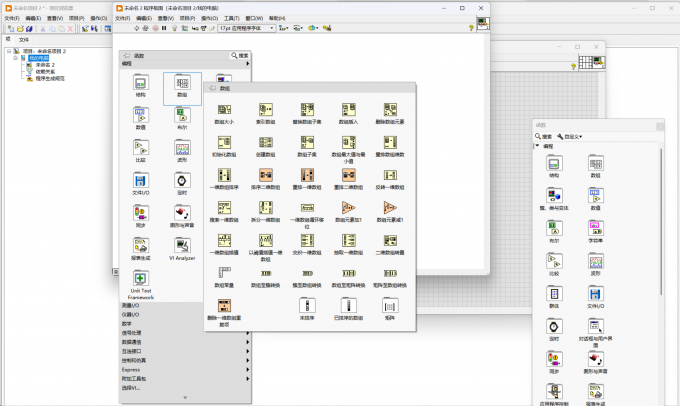Switch to the 文件 tab in Project Explorer
Screen dimensions: 680x406
[x=23, y=39]
